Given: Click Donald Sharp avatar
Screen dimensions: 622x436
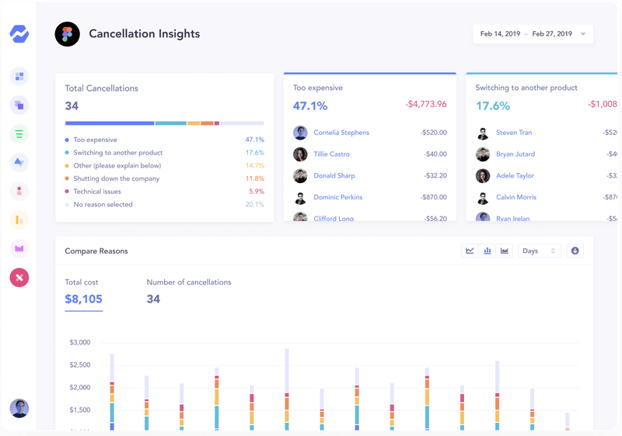Looking at the screenshot, I should 300,176.
